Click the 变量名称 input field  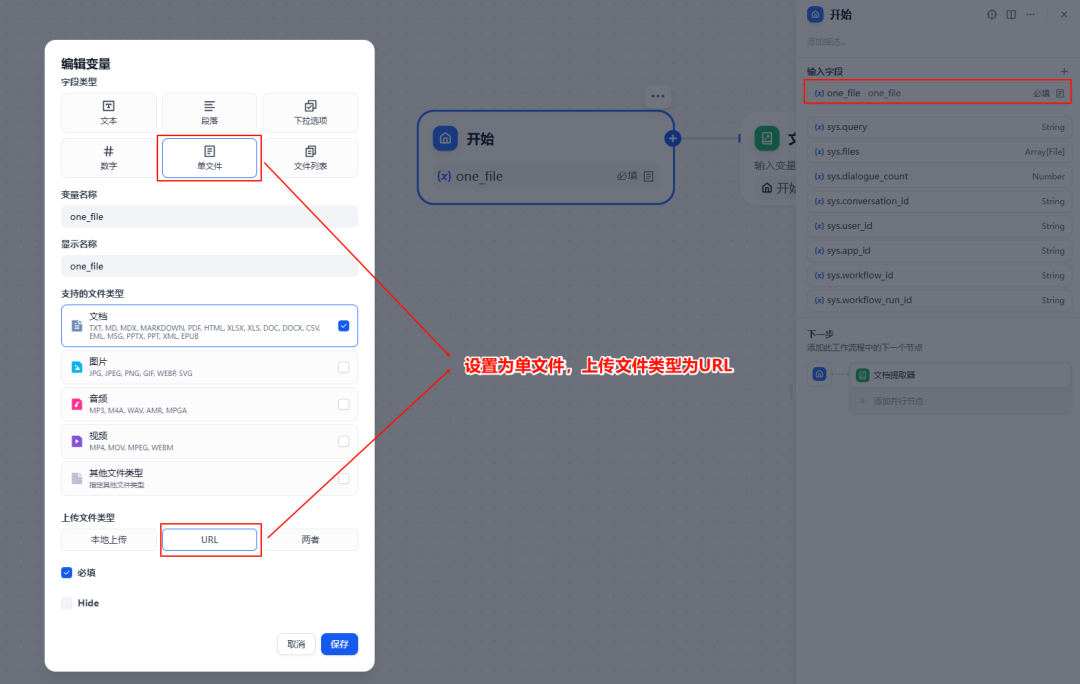(x=209, y=216)
